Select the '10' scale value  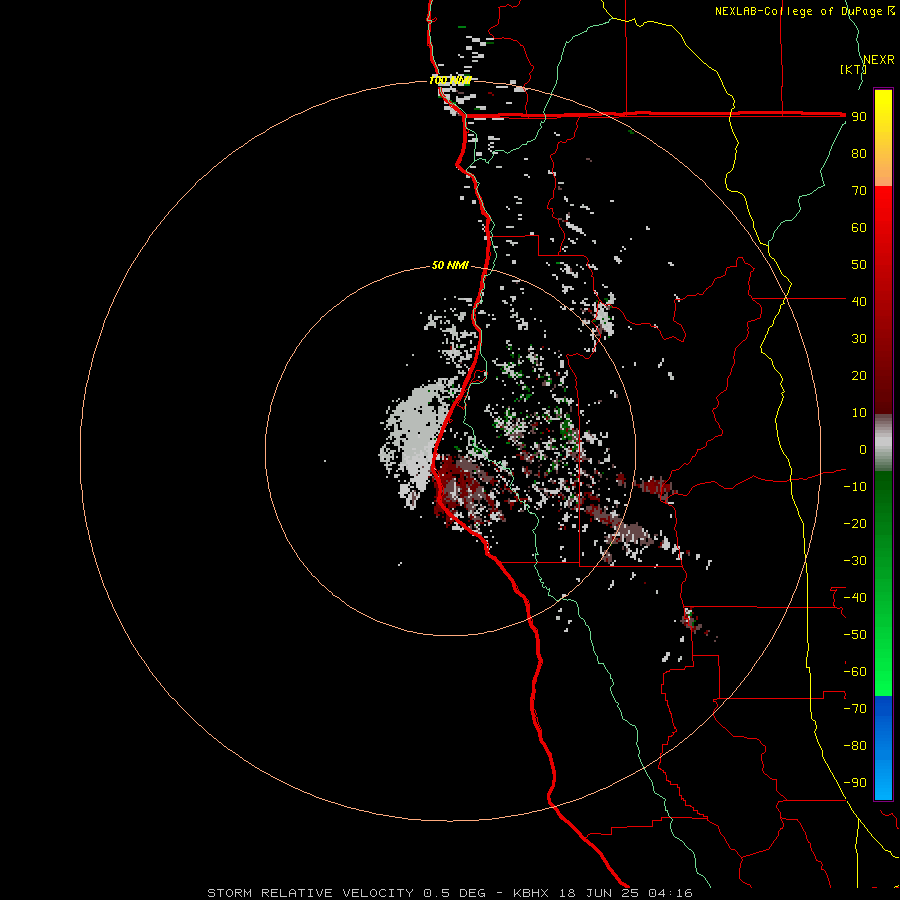tap(859, 413)
